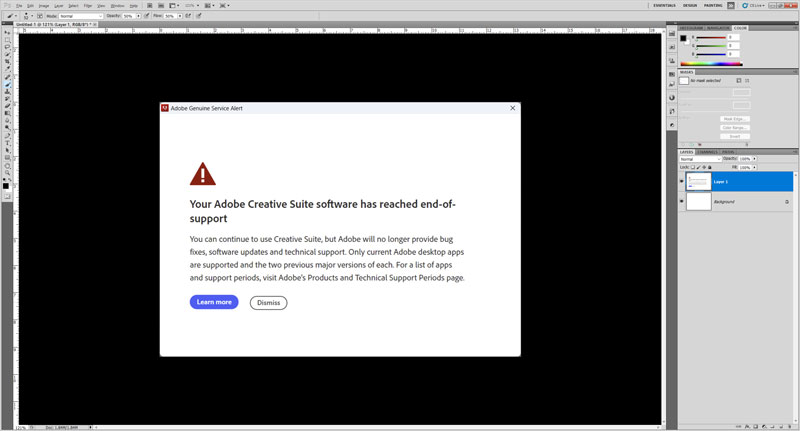
Task: Click the blue B color slider
Action: 711,54
